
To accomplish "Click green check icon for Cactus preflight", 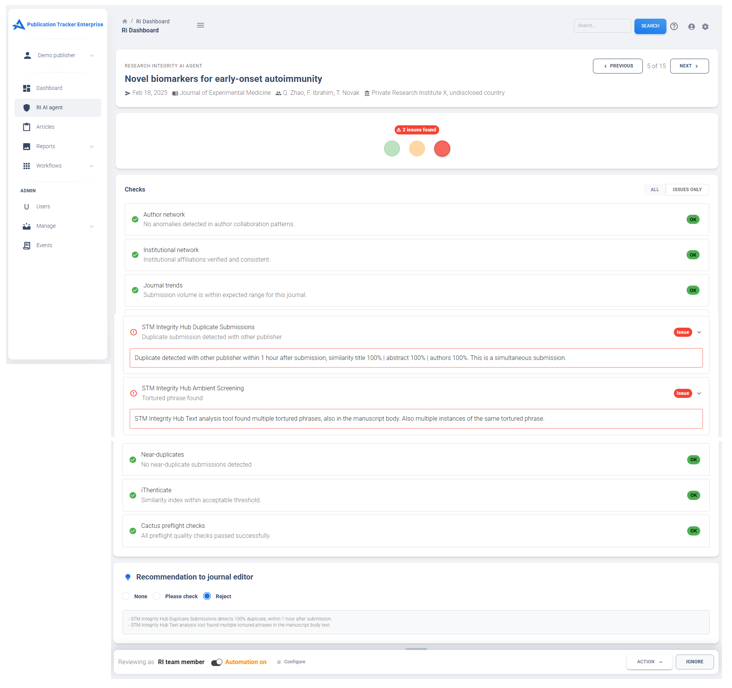I will tap(133, 531).
